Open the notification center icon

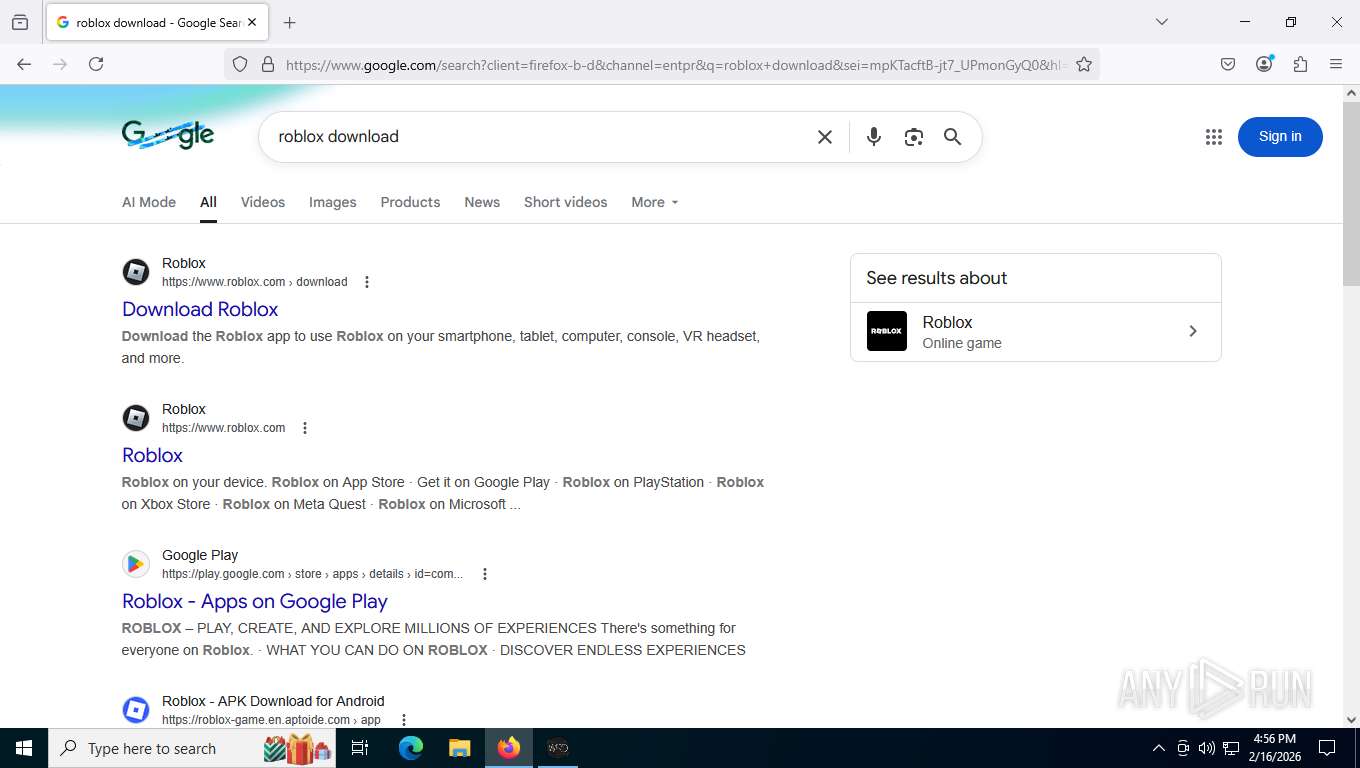(x=1327, y=748)
